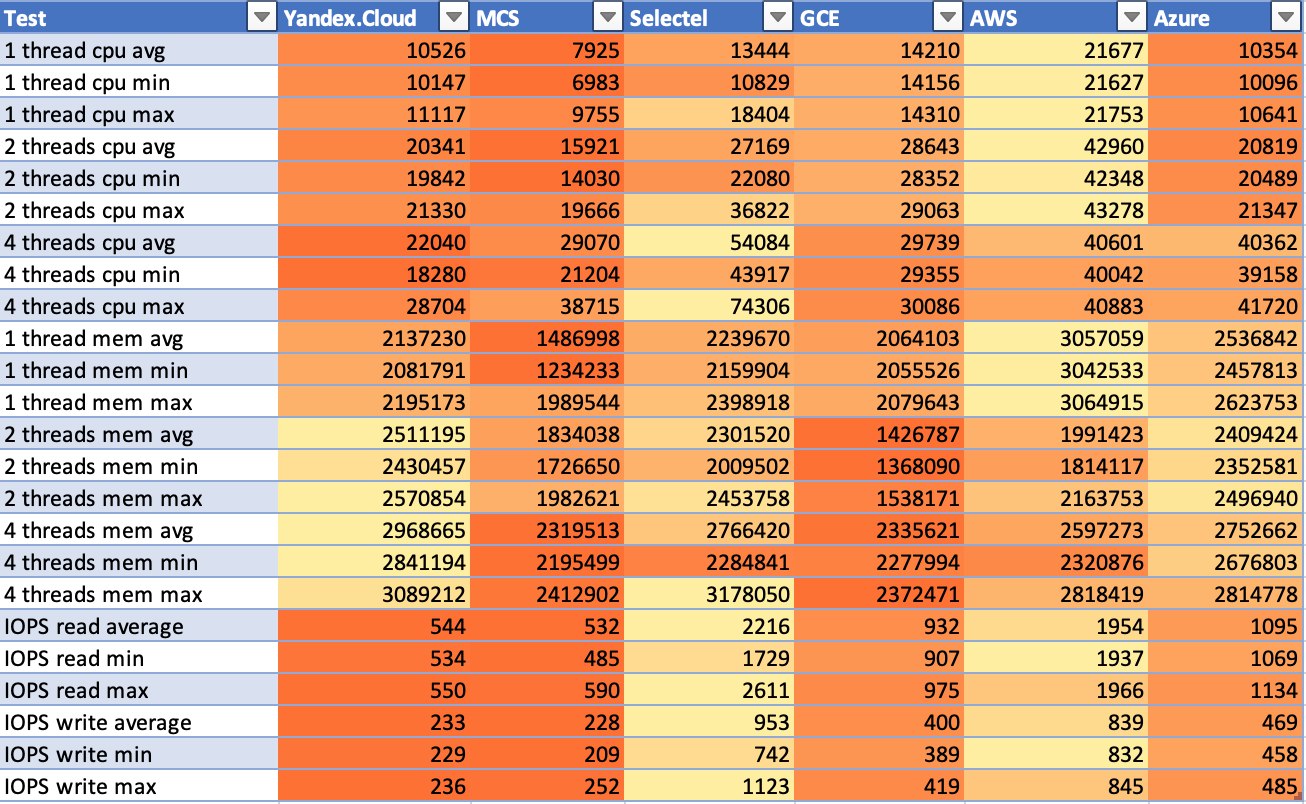Open the MCS column filter dropdown
The width and height of the screenshot is (1306, 804).
coord(607,18)
